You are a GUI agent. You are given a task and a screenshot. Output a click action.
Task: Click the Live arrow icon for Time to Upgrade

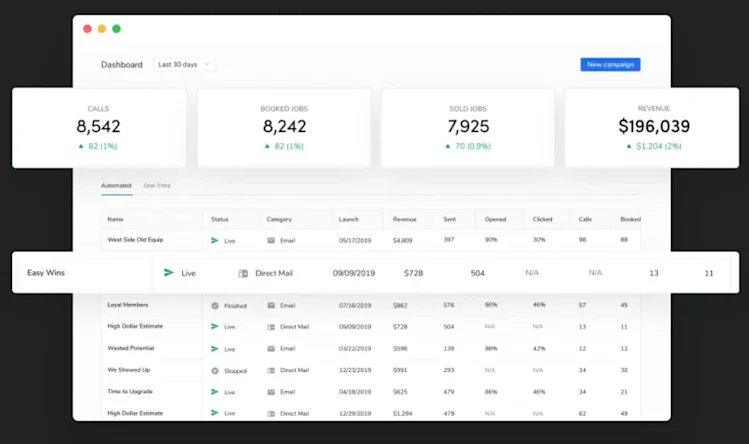coord(215,391)
